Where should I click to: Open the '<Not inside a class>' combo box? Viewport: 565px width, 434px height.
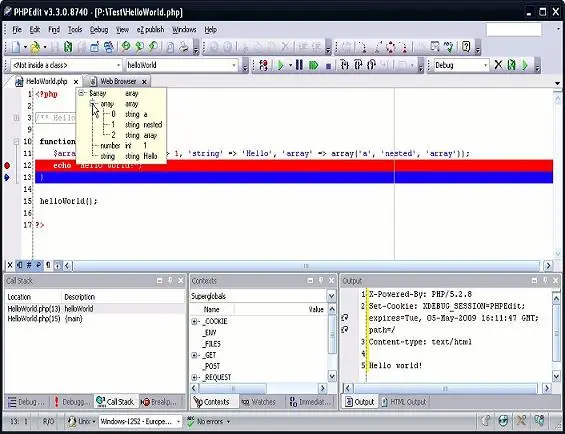click(x=119, y=66)
